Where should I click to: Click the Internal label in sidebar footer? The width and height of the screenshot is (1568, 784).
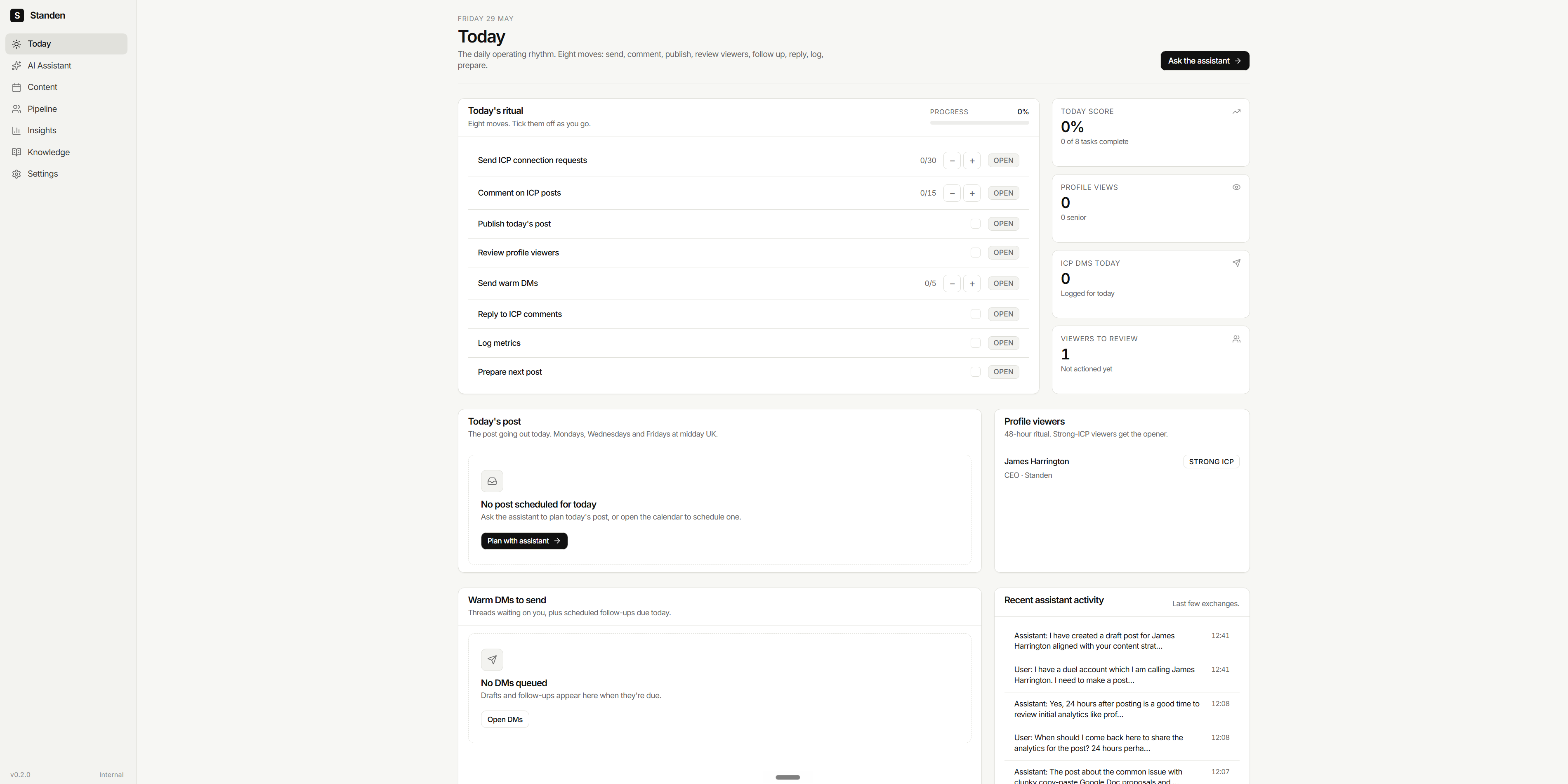click(x=111, y=775)
